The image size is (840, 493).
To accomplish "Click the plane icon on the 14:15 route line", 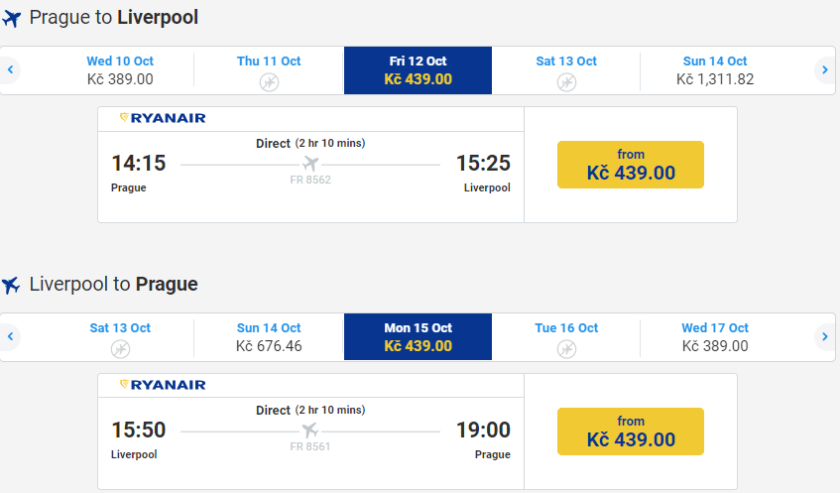I will pyautogui.click(x=310, y=164).
